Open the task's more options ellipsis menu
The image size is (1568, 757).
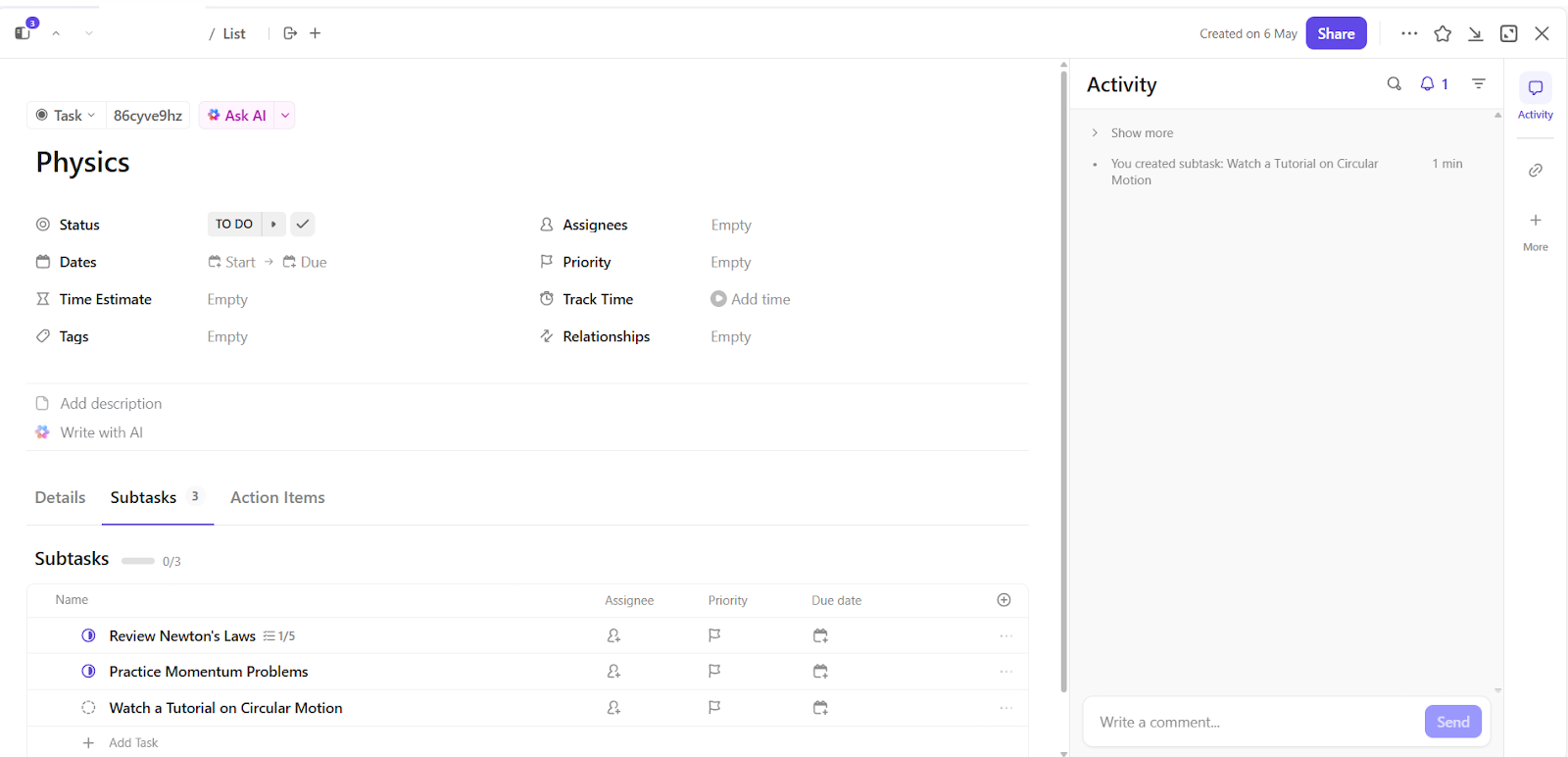click(x=1409, y=33)
